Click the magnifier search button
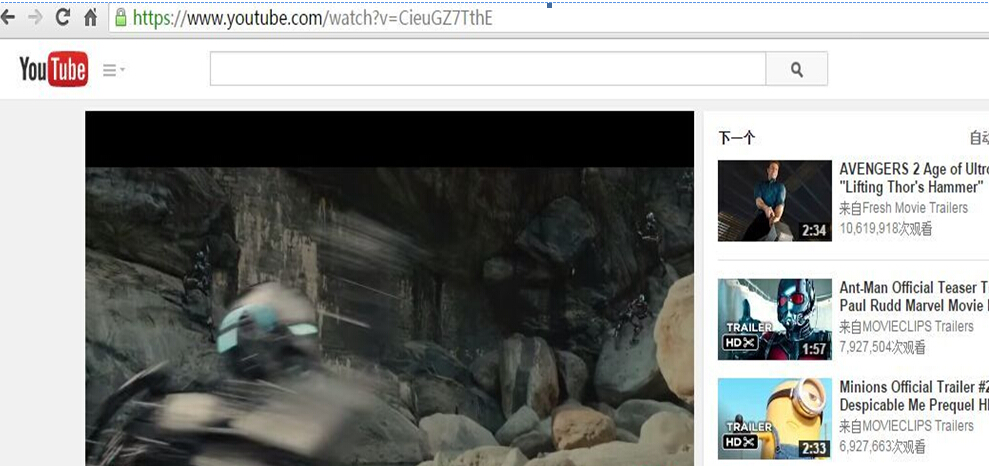The width and height of the screenshot is (989, 466). click(x=797, y=69)
